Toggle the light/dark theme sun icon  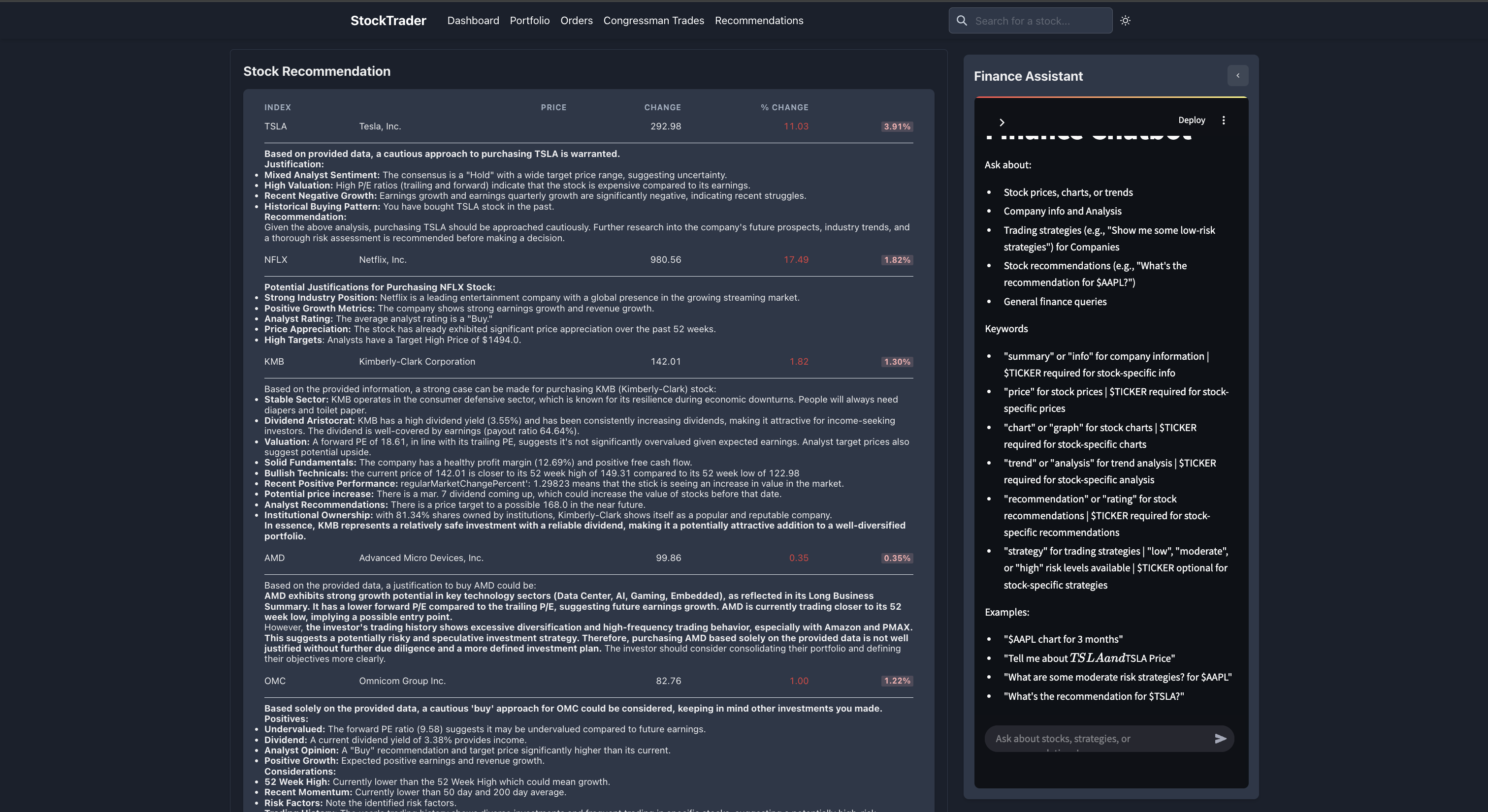pyautogui.click(x=1125, y=21)
